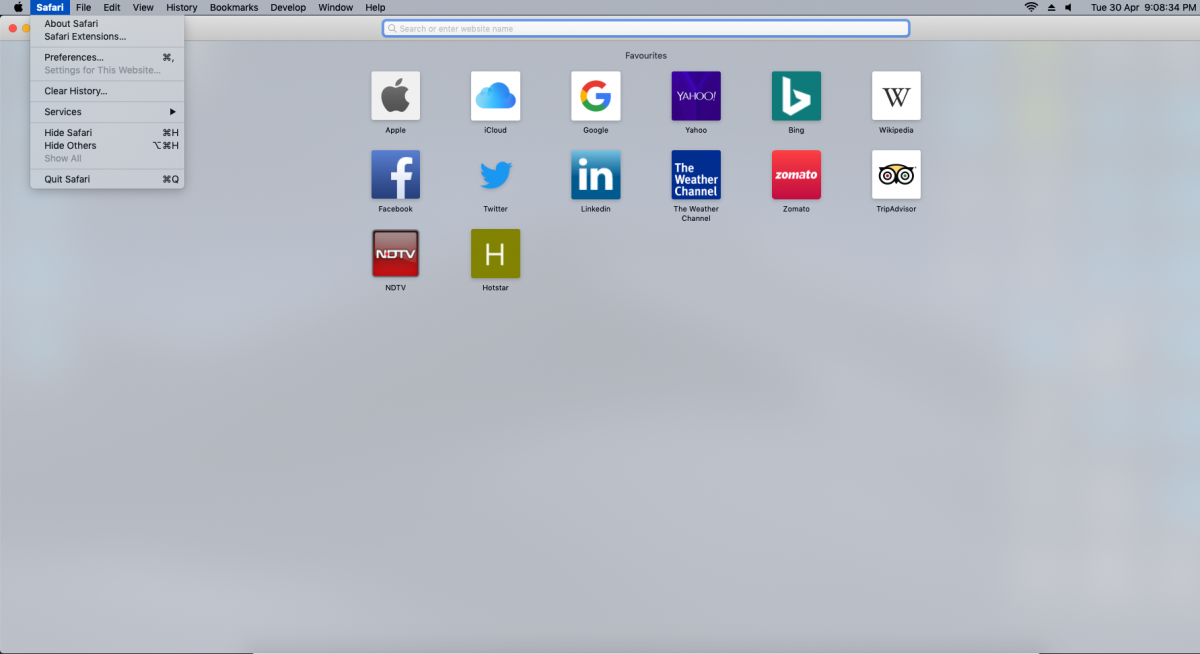
Task: Open the Bing favourite icon
Action: point(796,96)
